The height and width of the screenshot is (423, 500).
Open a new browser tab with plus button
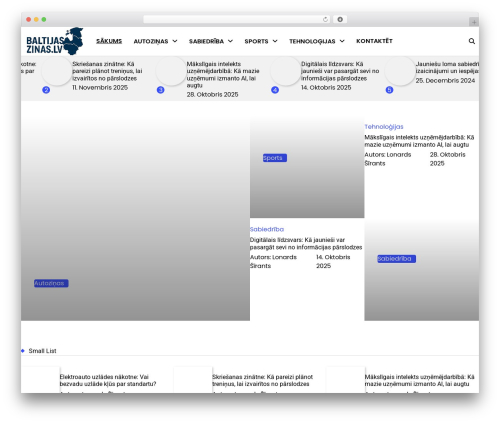(x=474, y=22)
